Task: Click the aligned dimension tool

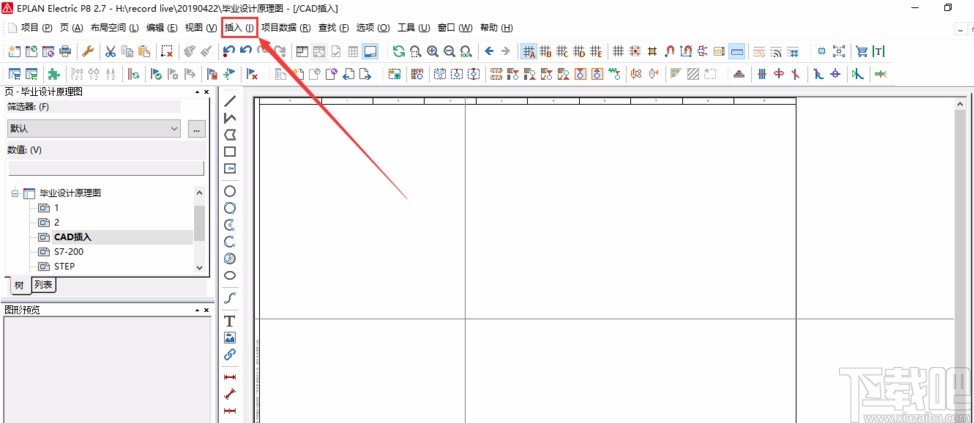Action: [x=230, y=394]
